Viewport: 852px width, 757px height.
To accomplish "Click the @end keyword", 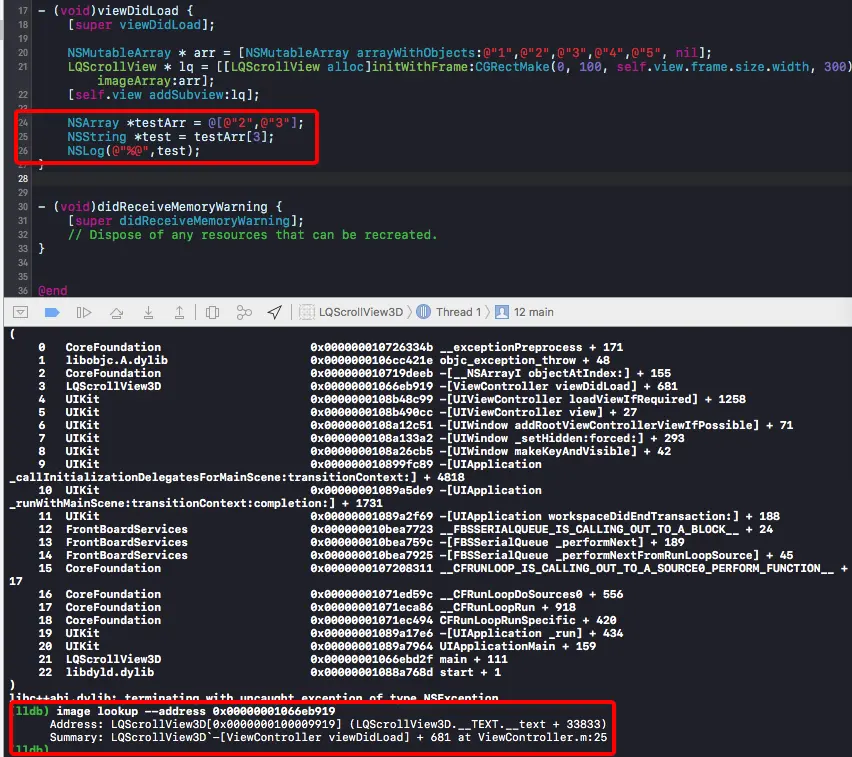I will click(x=53, y=291).
